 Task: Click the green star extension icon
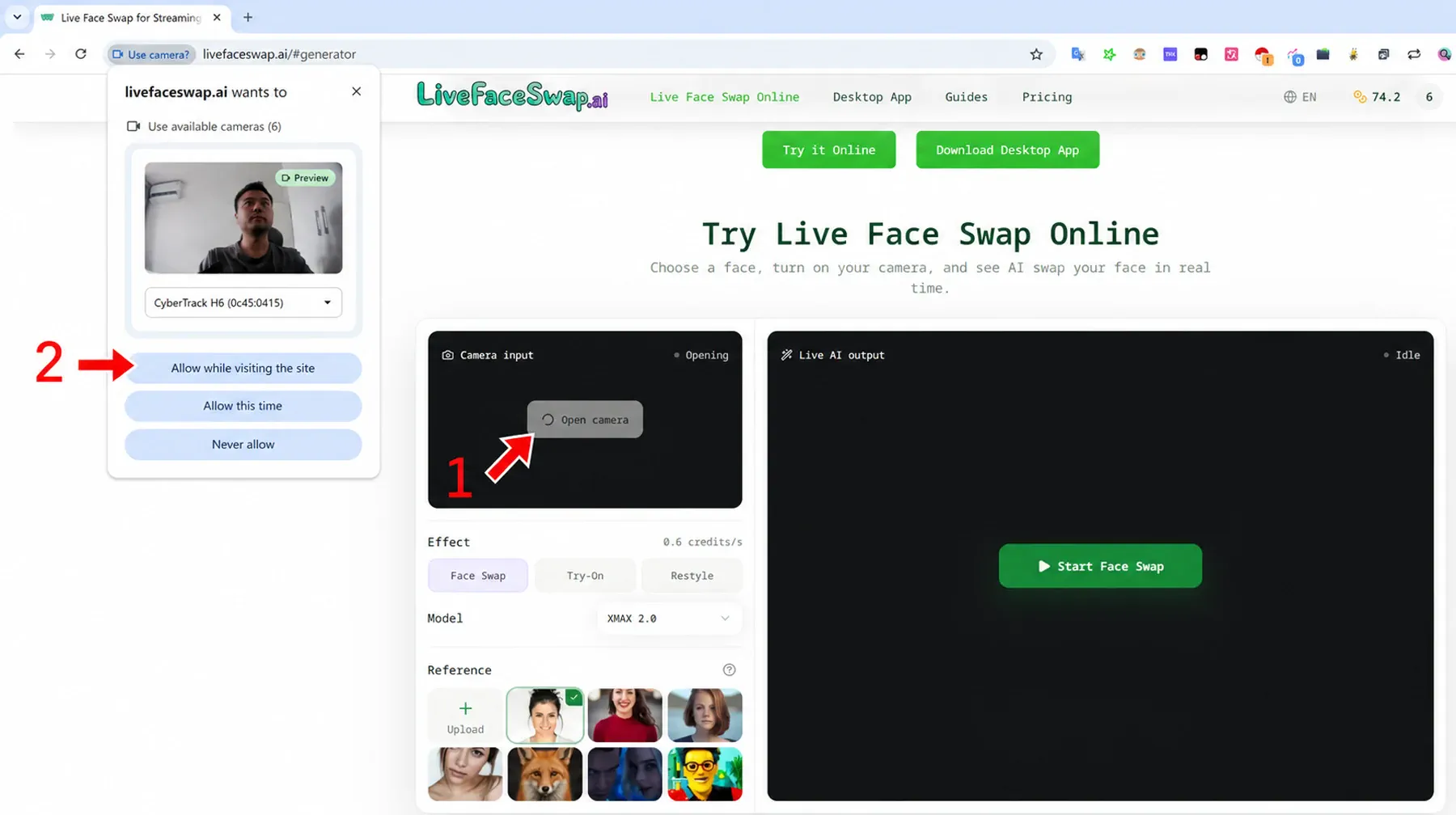(x=1109, y=54)
